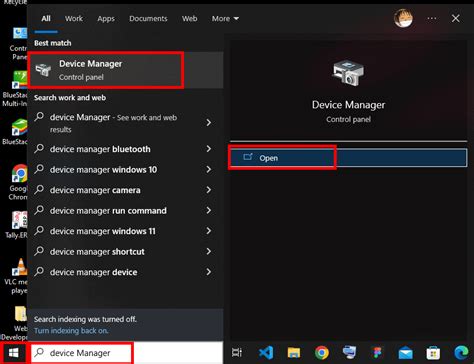Select the BlueStacks Multi-Instance desktop icon
Viewport: 474px width, 364px height.
point(15,88)
